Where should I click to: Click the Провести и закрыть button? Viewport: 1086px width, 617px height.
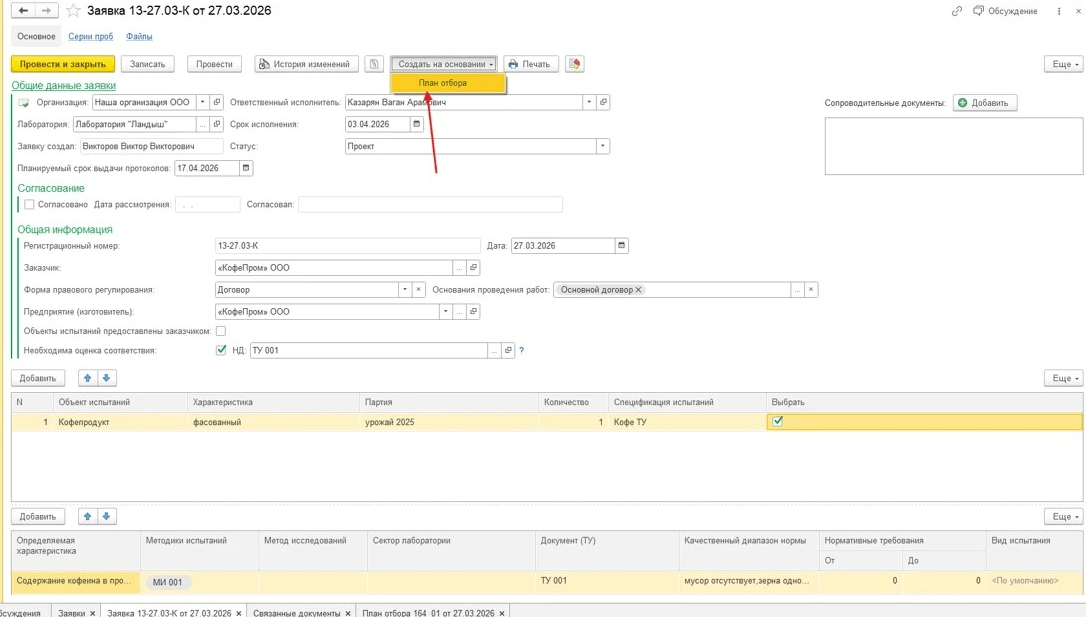click(x=63, y=64)
